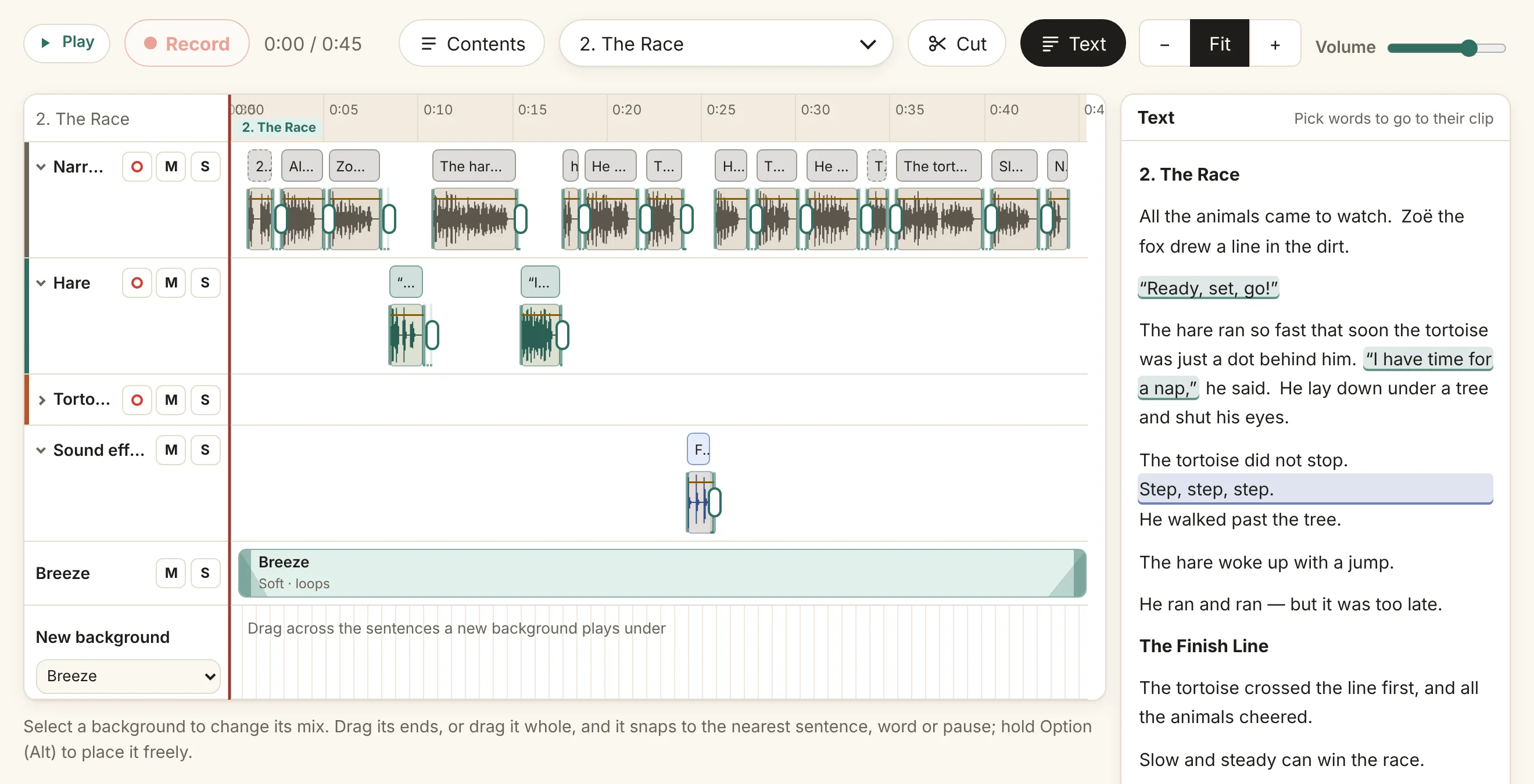Viewport: 1534px width, 784px height.
Task: Select the Breeze background clip
Action: coord(662,573)
